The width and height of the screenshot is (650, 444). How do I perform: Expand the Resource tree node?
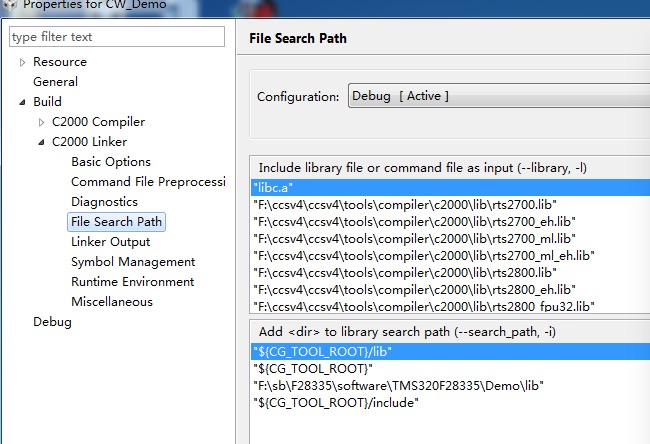coord(22,62)
